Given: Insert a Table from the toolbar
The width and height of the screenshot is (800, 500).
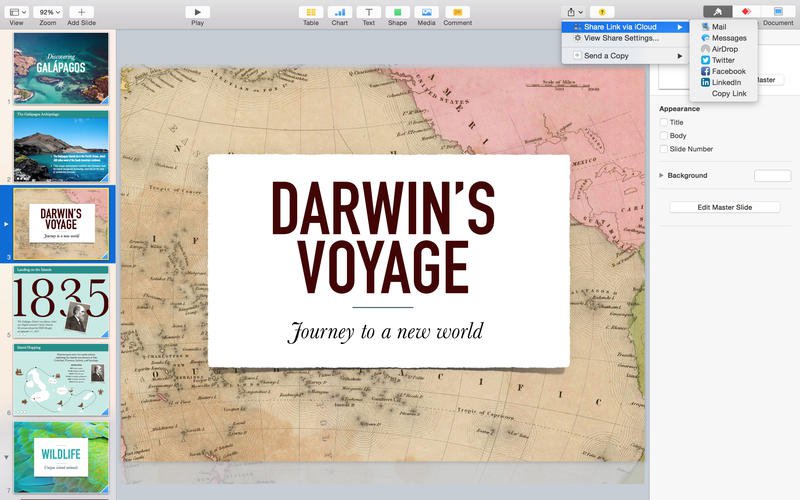Looking at the screenshot, I should 311,11.
